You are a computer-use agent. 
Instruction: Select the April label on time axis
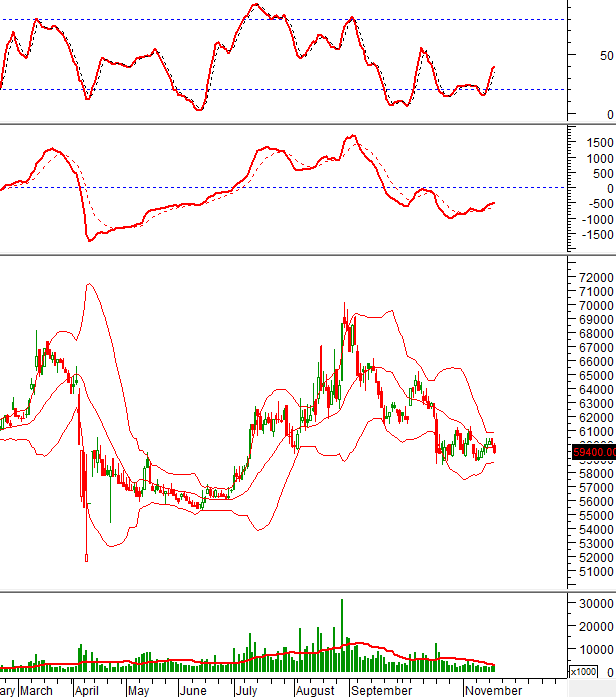coord(88,689)
